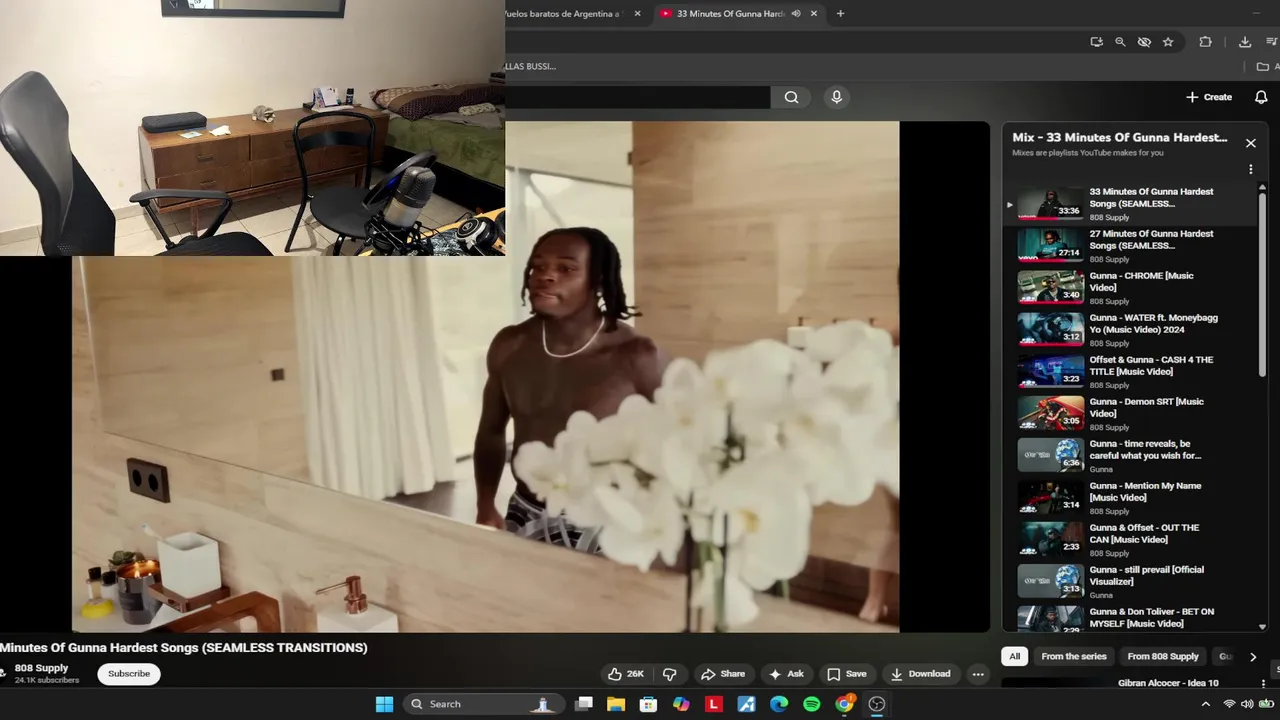Screen dimensions: 1280x720
Task: Start voice search with the microphone icon
Action: pyautogui.click(x=837, y=97)
